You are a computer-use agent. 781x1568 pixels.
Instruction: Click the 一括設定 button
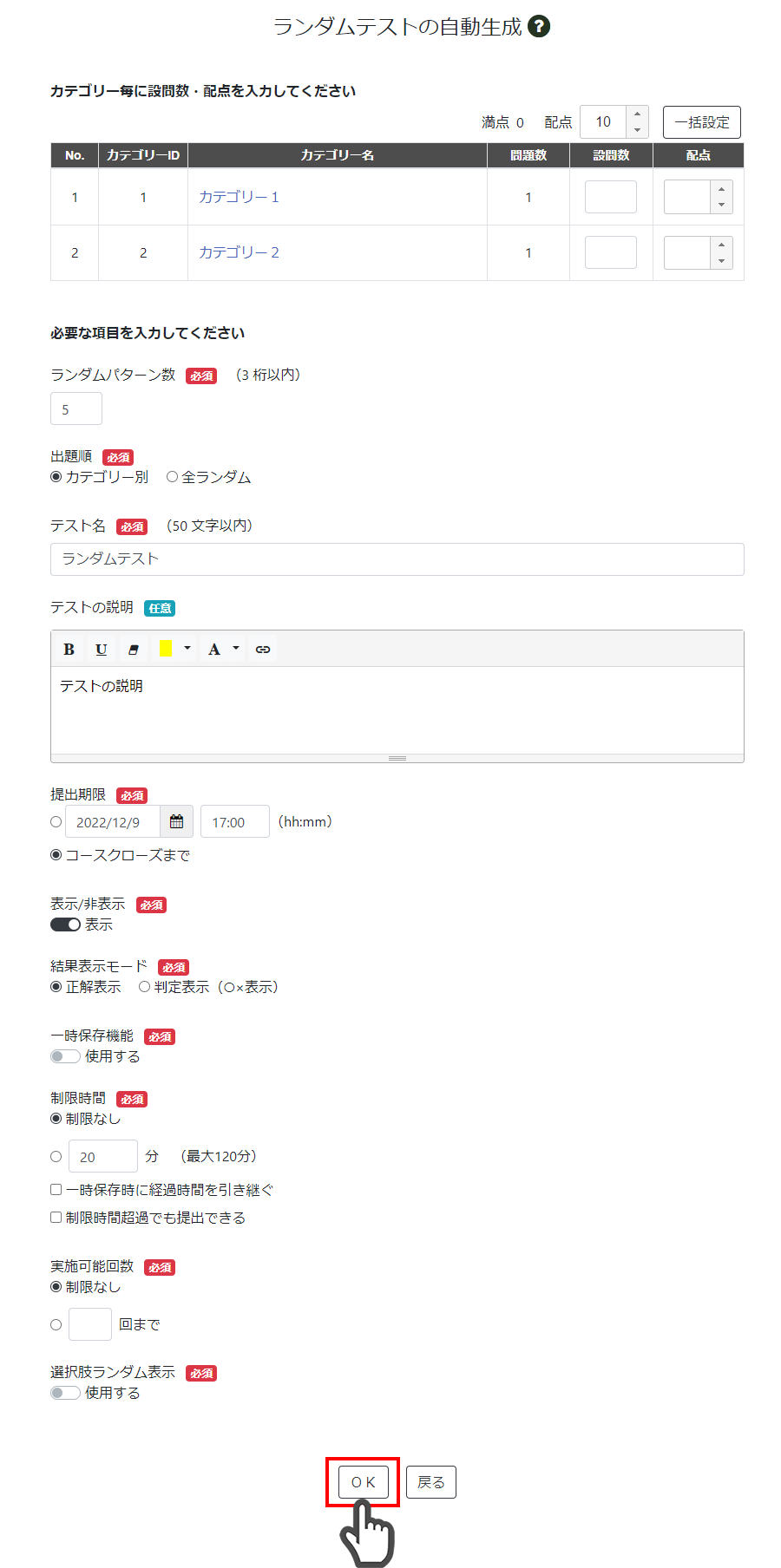(x=702, y=122)
